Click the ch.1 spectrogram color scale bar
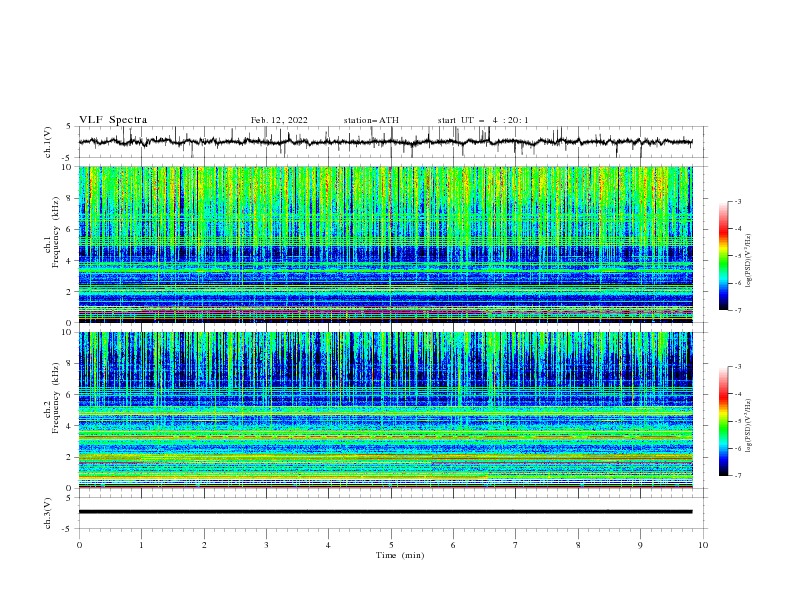The height and width of the screenshot is (612, 792). pos(723,256)
